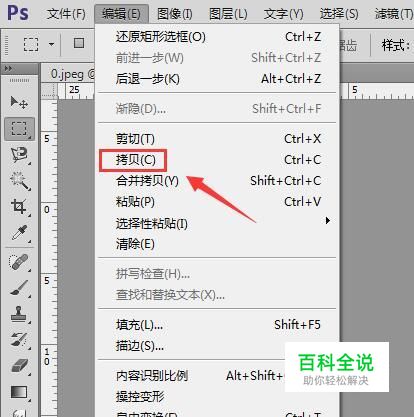414x417 pixels.
Task: Choose 填充(L)... menu item
Action: pyautogui.click(x=218, y=325)
